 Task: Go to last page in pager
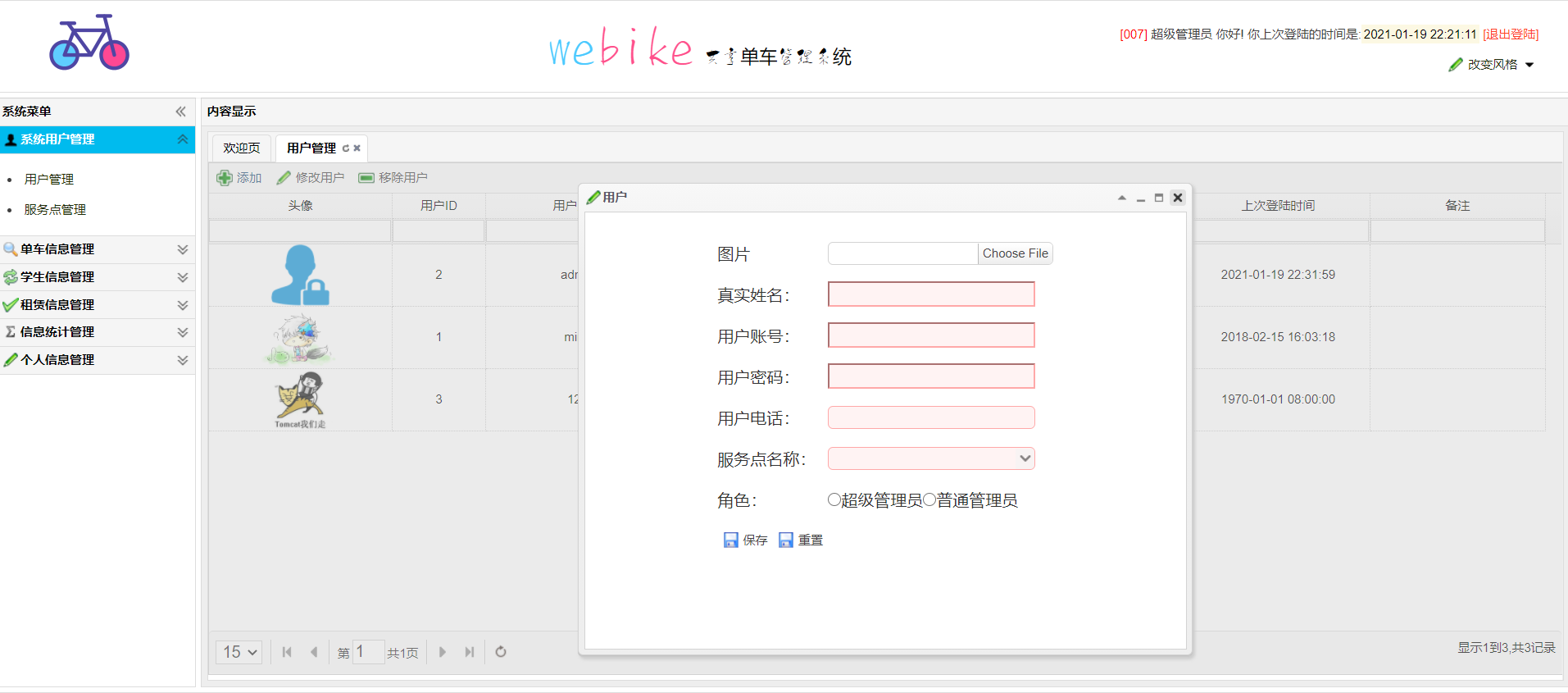pos(470,652)
